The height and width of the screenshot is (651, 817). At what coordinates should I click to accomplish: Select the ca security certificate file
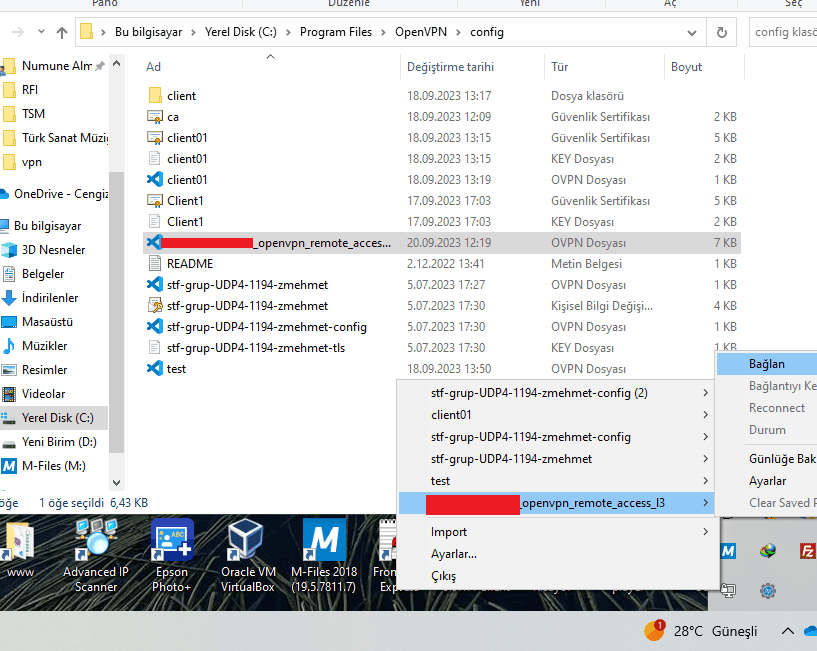[x=155, y=117]
